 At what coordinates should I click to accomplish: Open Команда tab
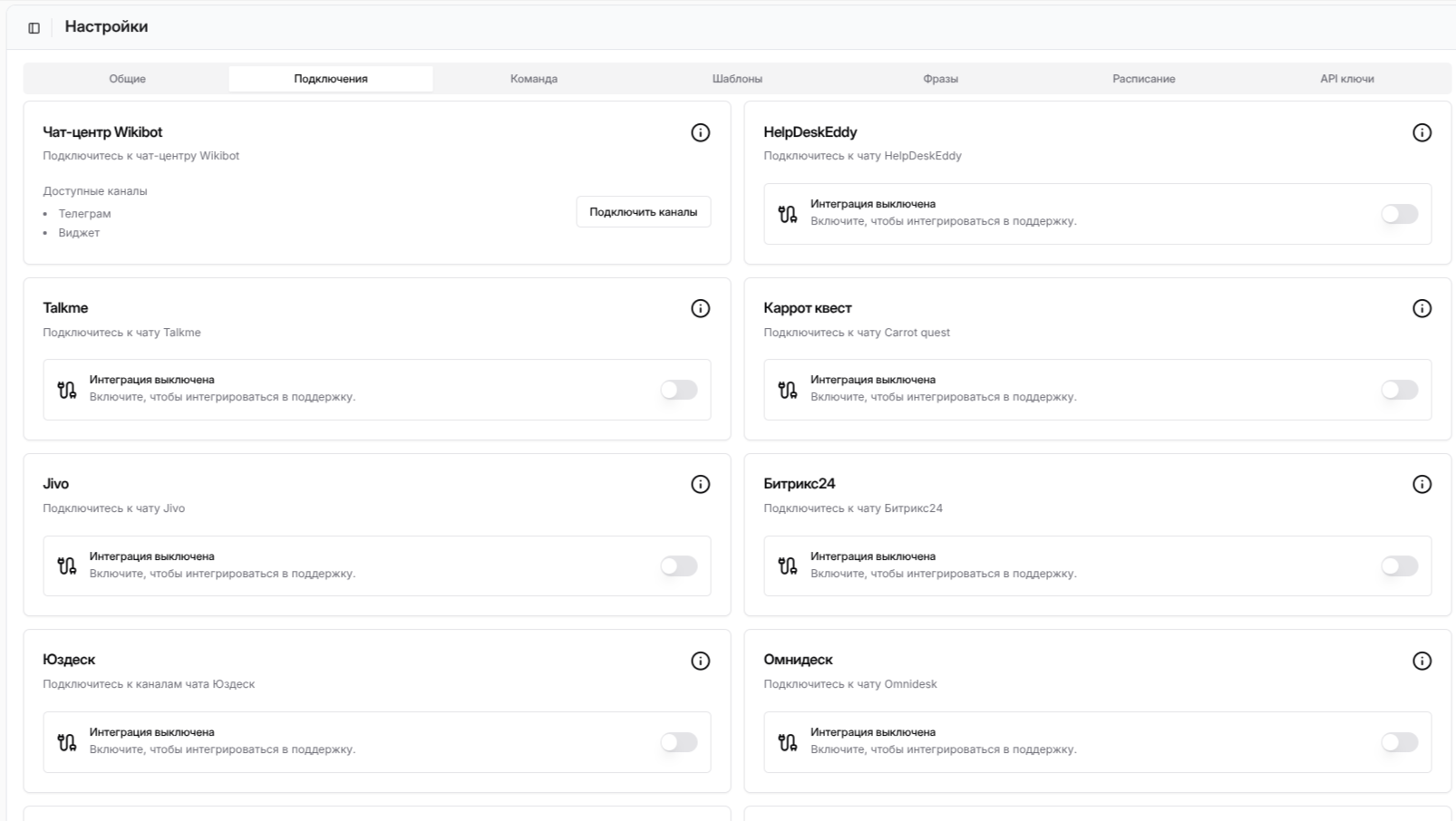pos(534,79)
